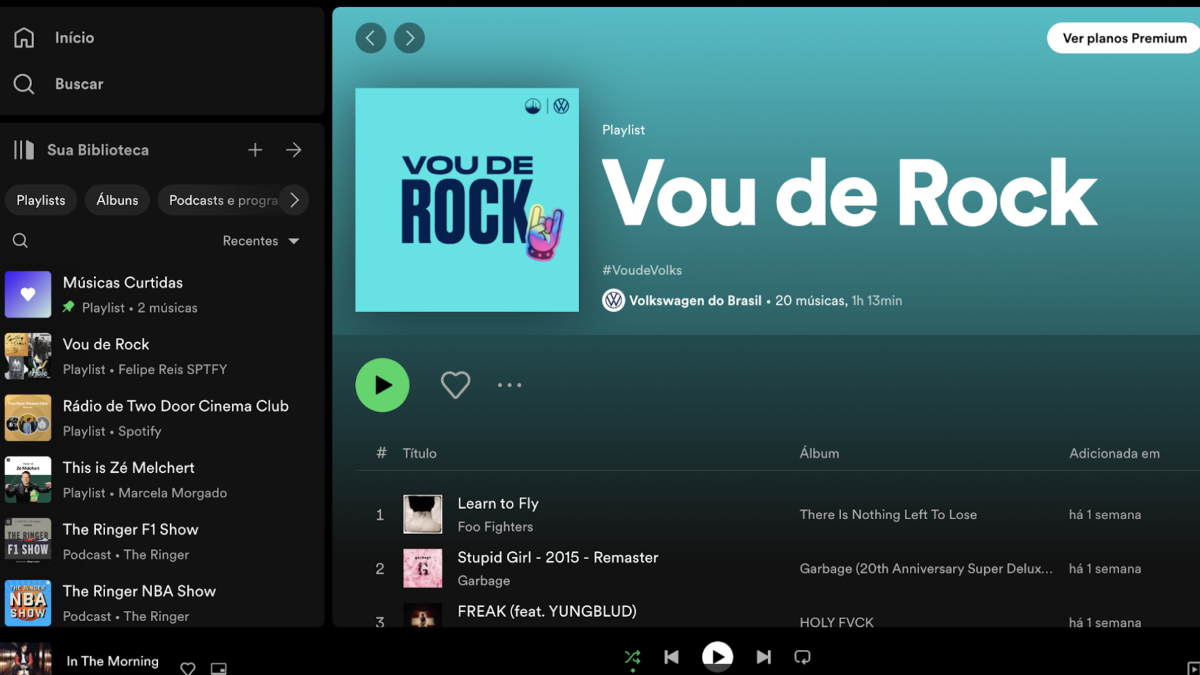
Task: Click Stupid Girl album thumbnail
Action: click(x=423, y=569)
